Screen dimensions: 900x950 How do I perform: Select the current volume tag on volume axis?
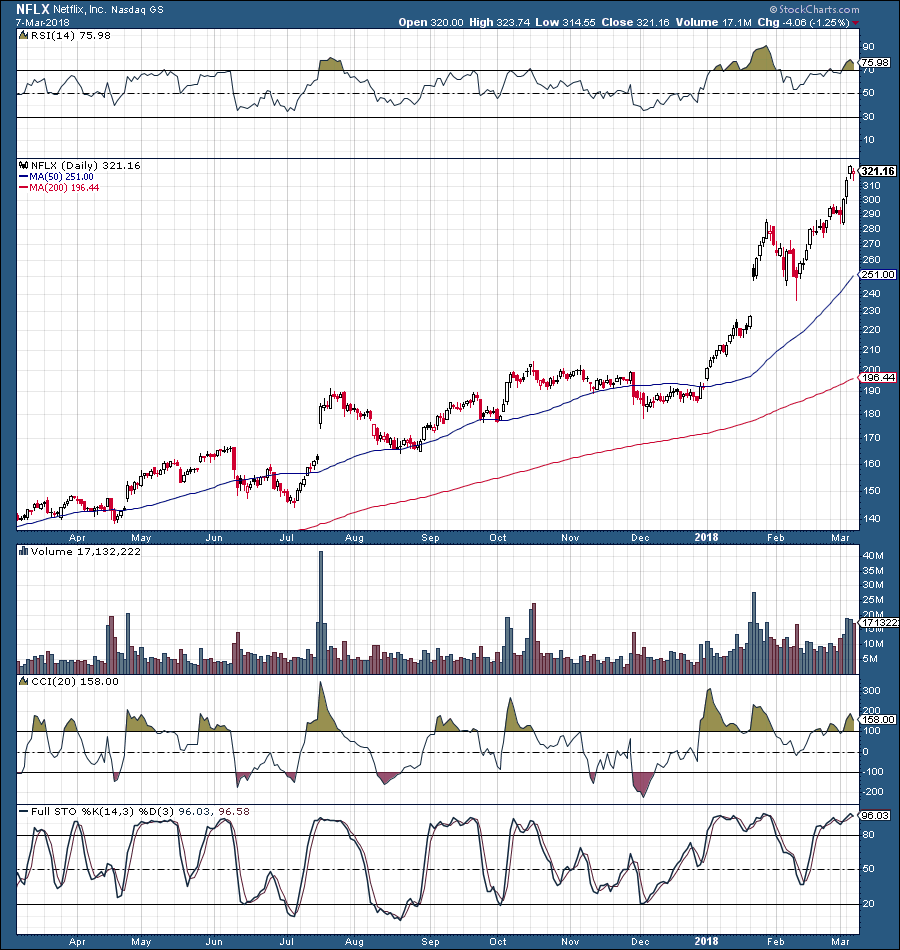coord(879,623)
